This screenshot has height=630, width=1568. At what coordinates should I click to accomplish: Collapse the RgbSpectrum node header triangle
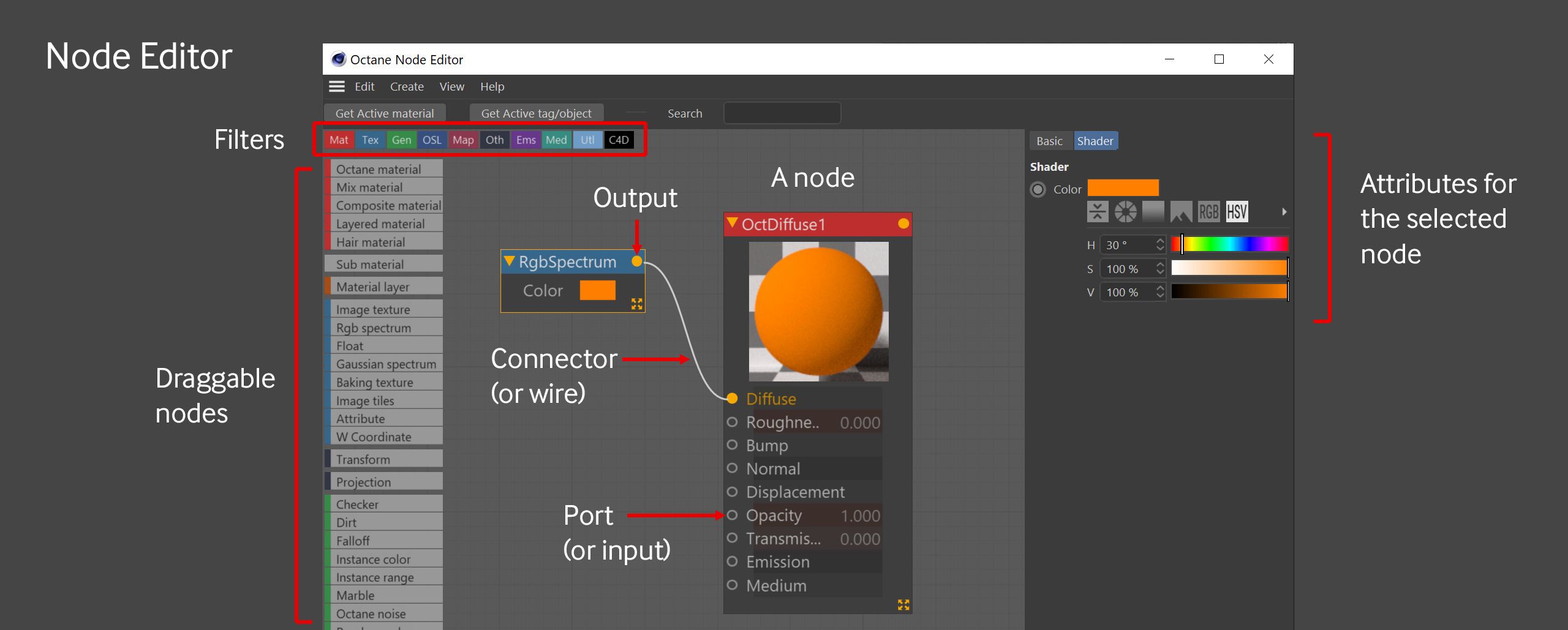coord(509,261)
